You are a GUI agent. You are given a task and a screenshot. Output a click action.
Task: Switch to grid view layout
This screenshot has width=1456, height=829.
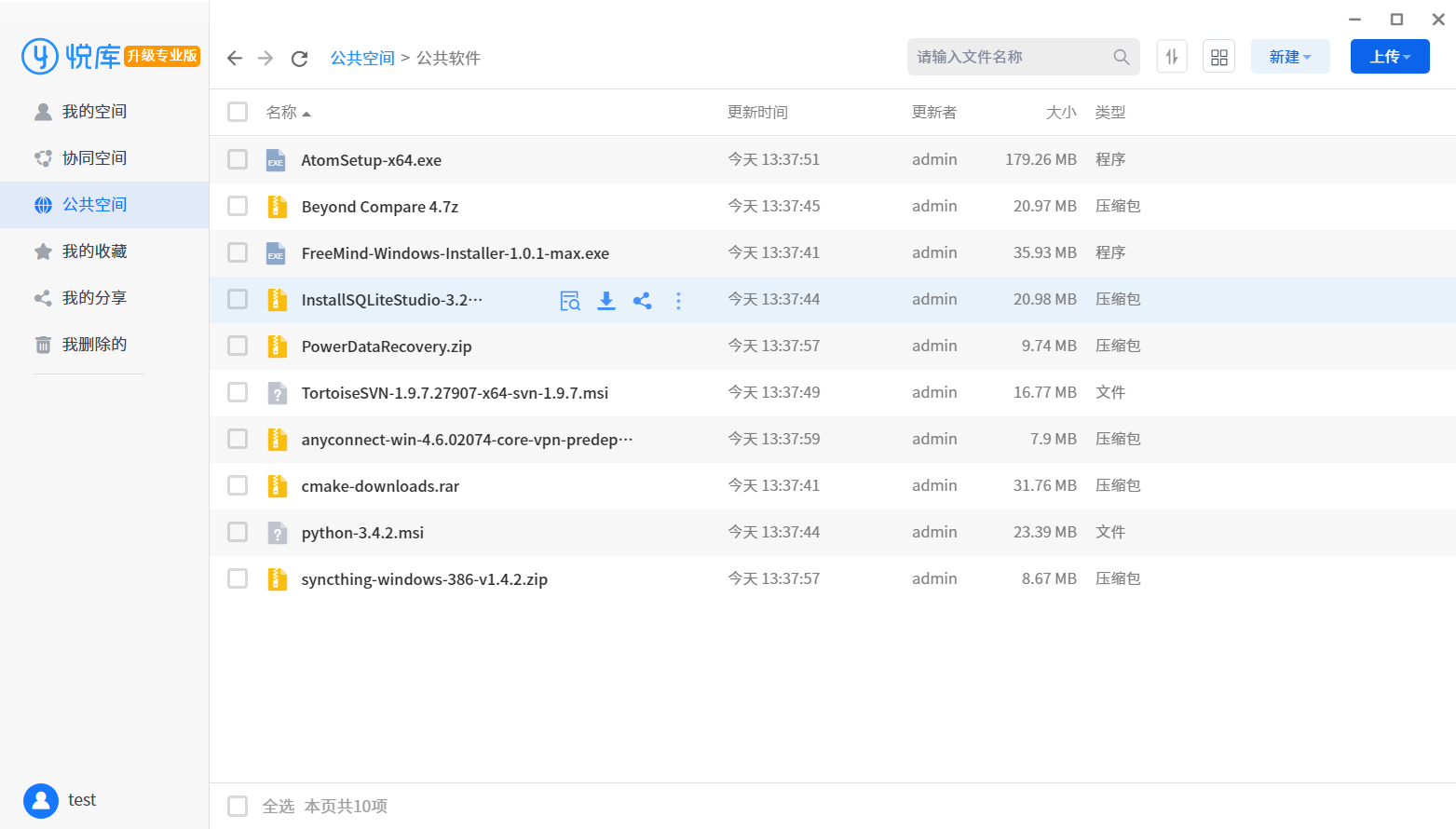click(1218, 57)
